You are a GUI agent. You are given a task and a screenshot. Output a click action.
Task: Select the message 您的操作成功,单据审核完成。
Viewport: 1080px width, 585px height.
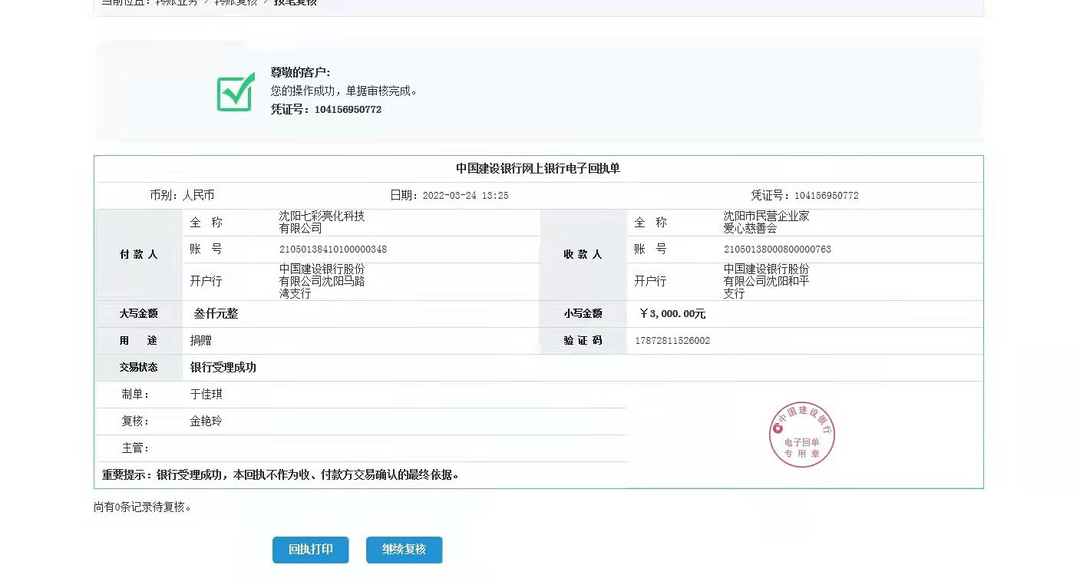[344, 91]
